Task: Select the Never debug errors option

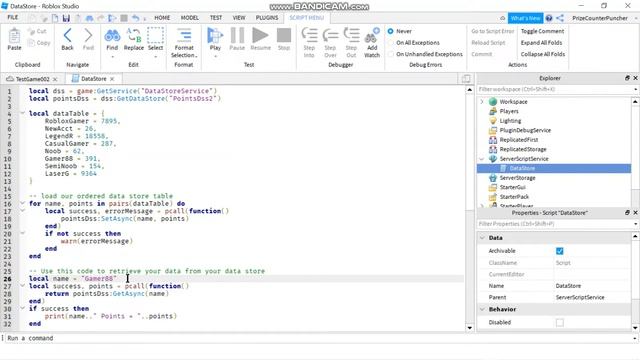Action: pyautogui.click(x=391, y=31)
